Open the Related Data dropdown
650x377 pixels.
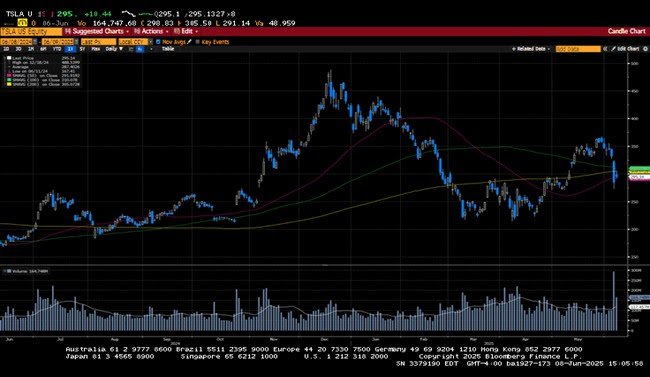[531, 49]
